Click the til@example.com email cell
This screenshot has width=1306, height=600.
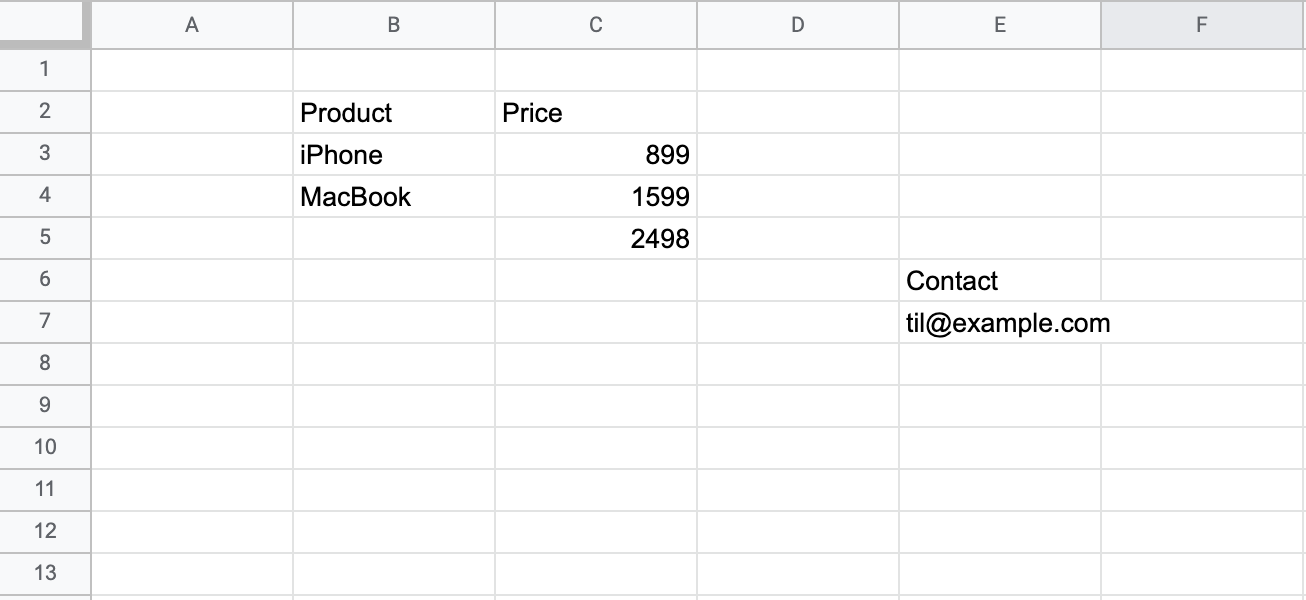tap(1000, 323)
